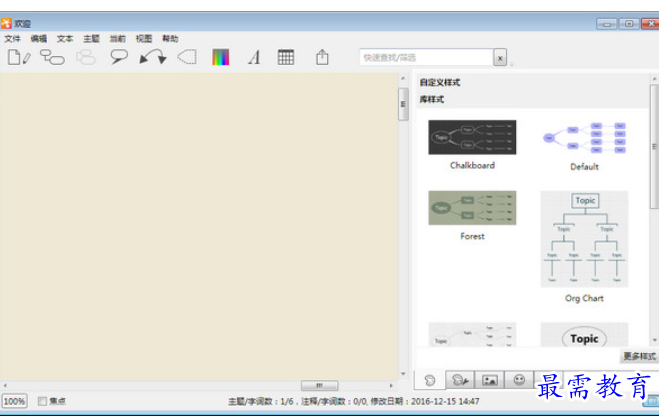The height and width of the screenshot is (418, 659).
Task: Open the 主题 menu
Action: tap(91, 39)
